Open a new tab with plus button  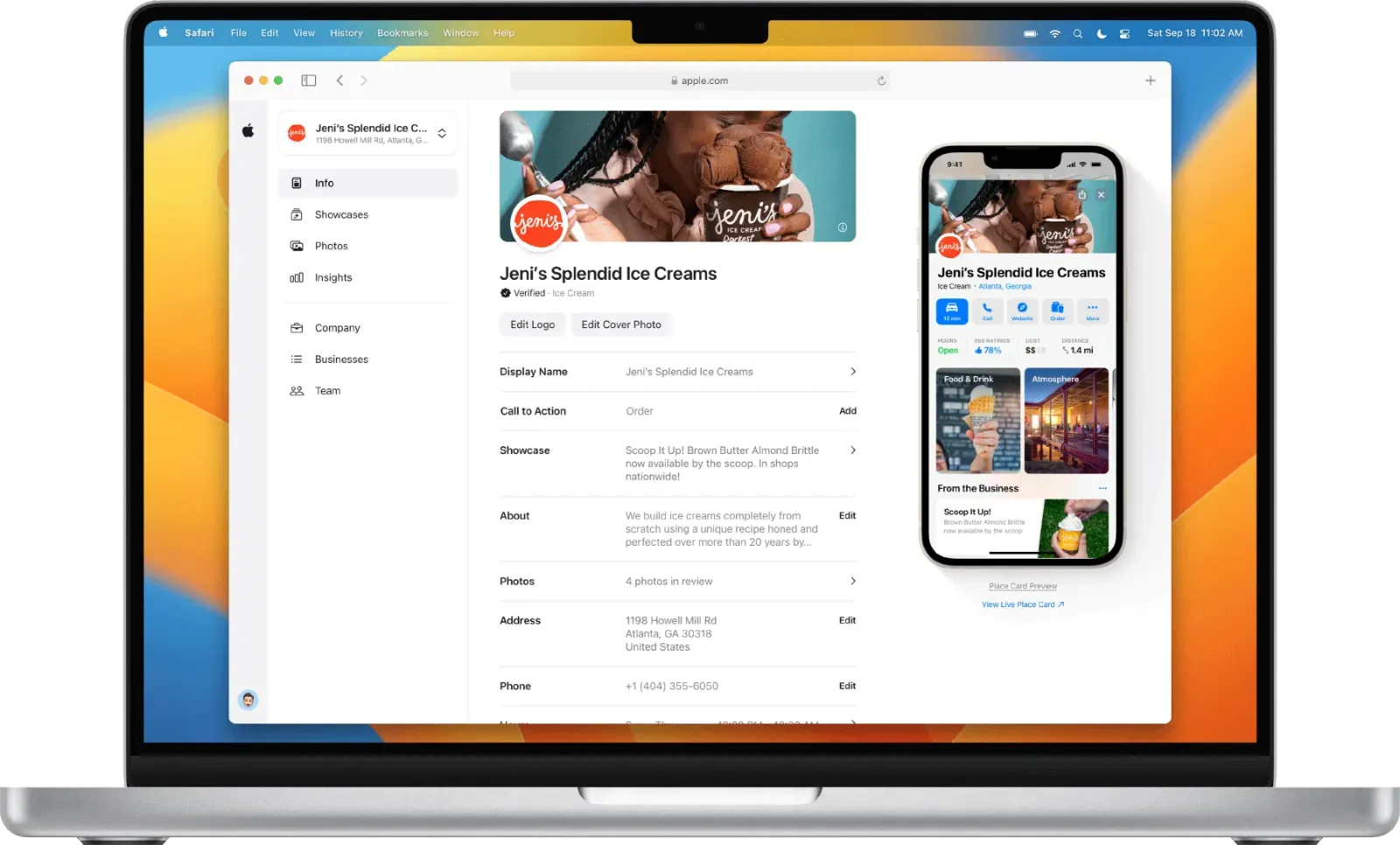tap(1151, 80)
